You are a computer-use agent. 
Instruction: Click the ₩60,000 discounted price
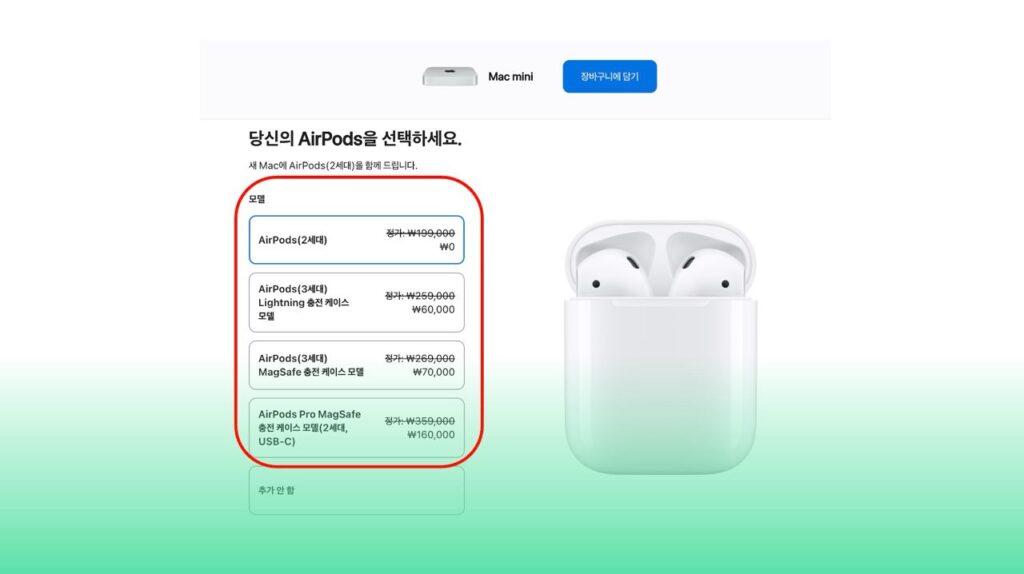coord(433,310)
